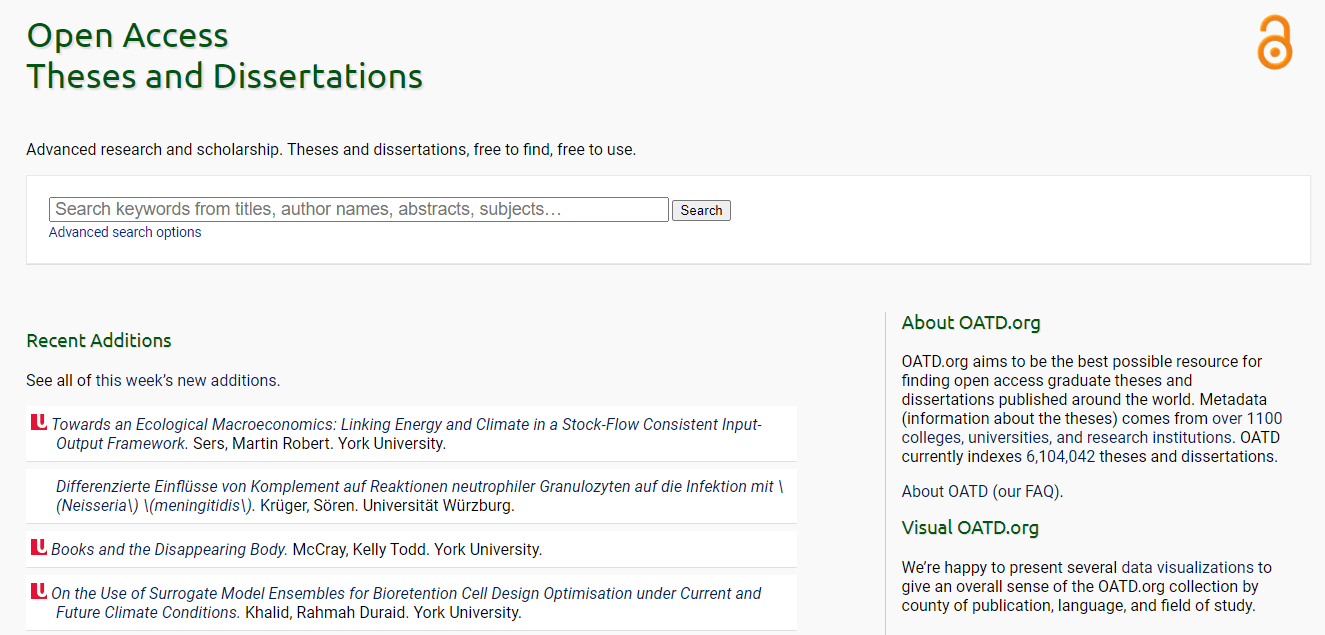Click York University icon beside Surrogate Model Ensembles thesis
Image resolution: width=1325 pixels, height=635 pixels.
pyautogui.click(x=39, y=592)
